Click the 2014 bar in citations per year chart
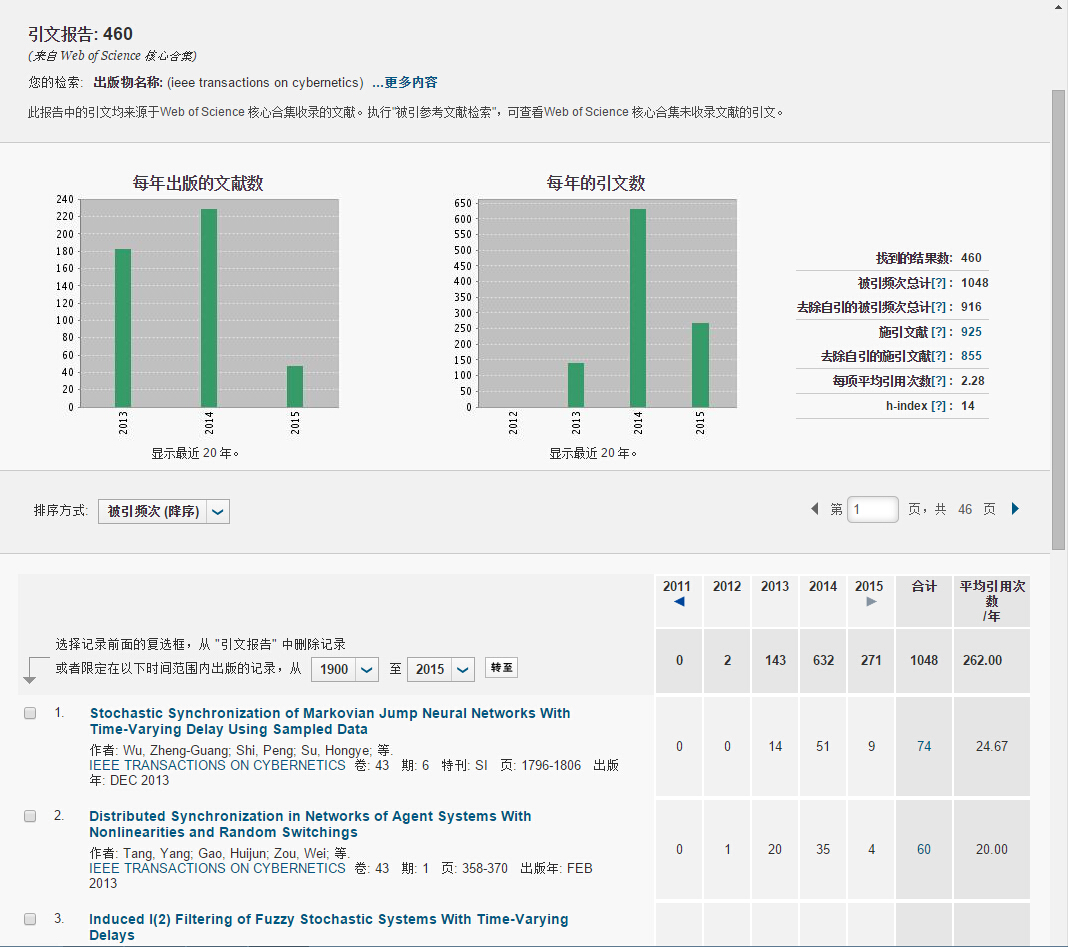The image size is (1068, 947). pyautogui.click(x=638, y=308)
